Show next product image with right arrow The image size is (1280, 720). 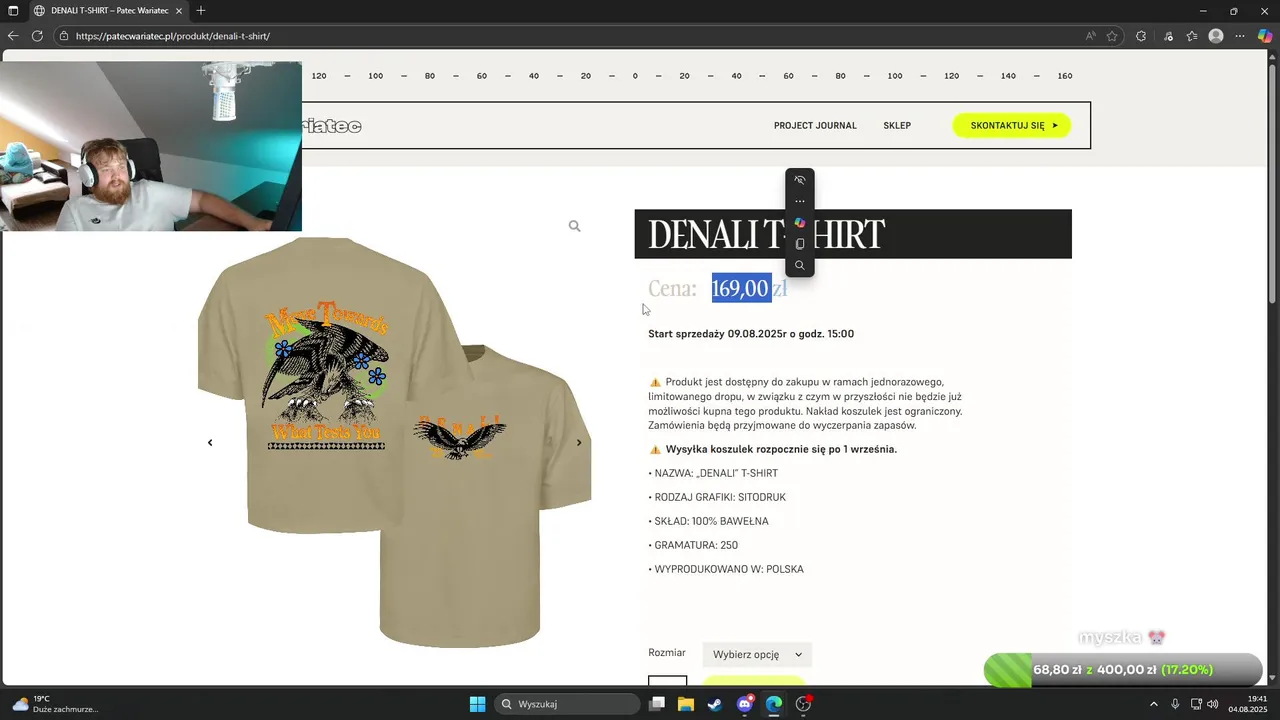coord(579,442)
